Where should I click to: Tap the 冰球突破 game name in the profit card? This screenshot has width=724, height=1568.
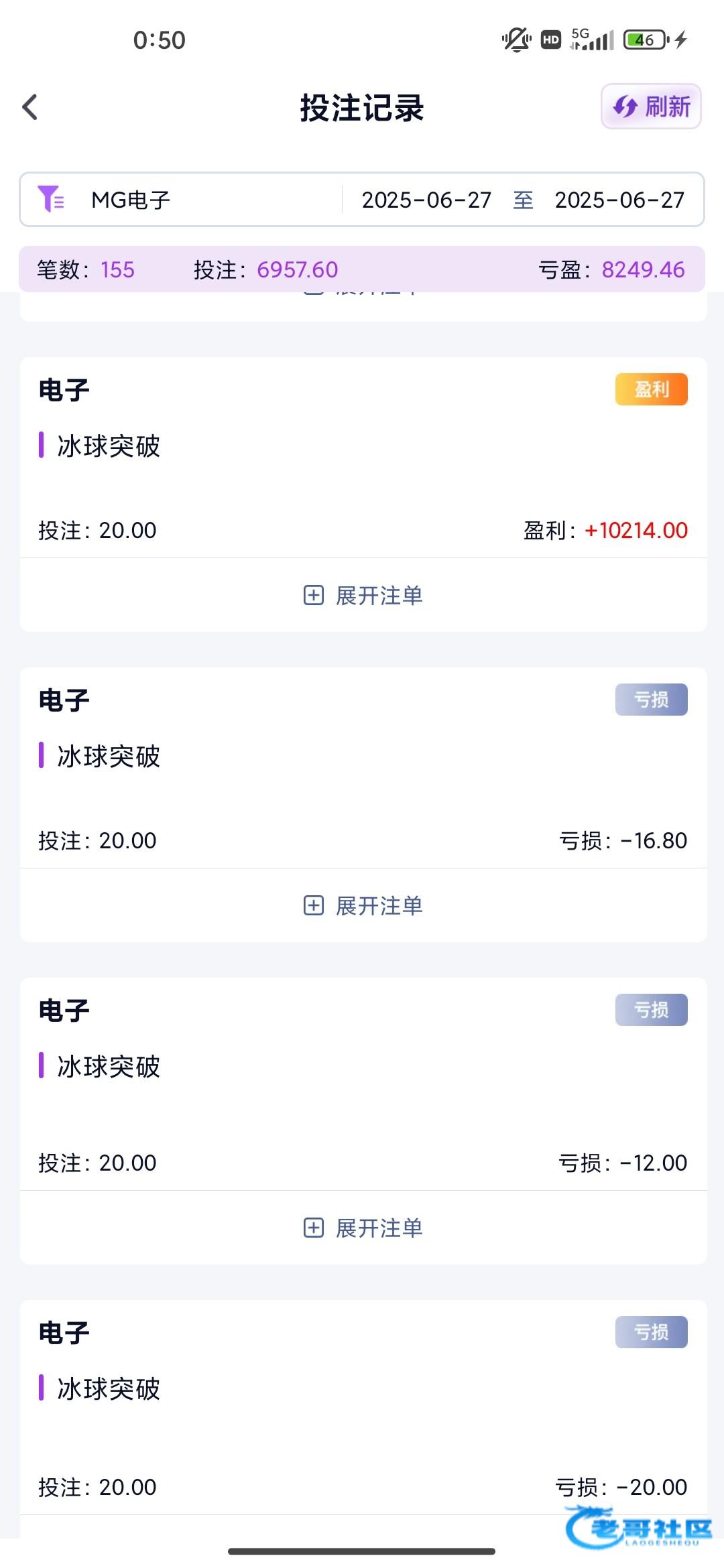pyautogui.click(x=109, y=446)
